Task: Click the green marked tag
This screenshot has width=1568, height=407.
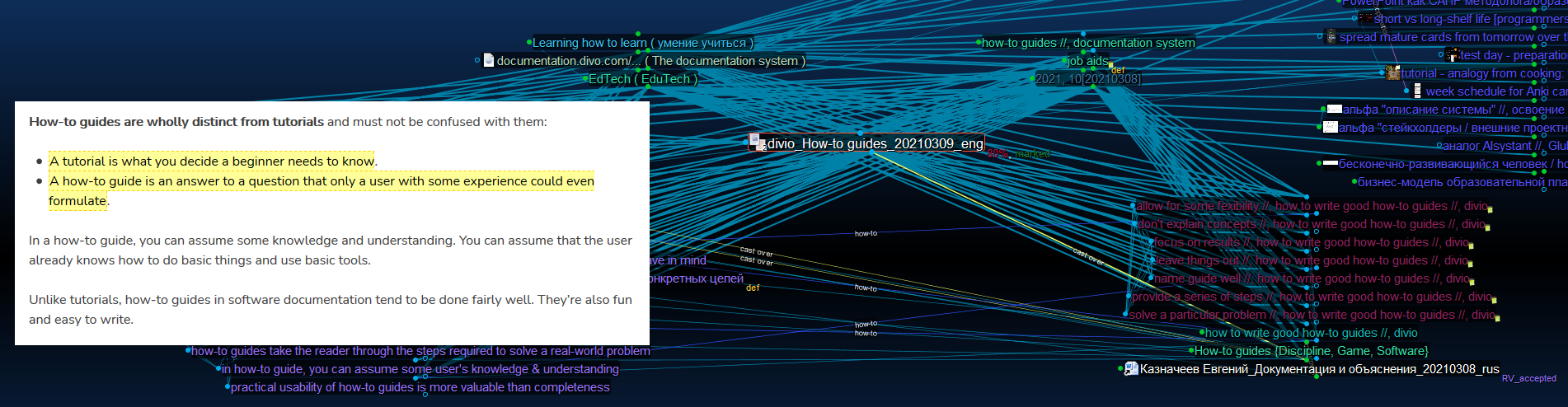Action: click(1032, 154)
